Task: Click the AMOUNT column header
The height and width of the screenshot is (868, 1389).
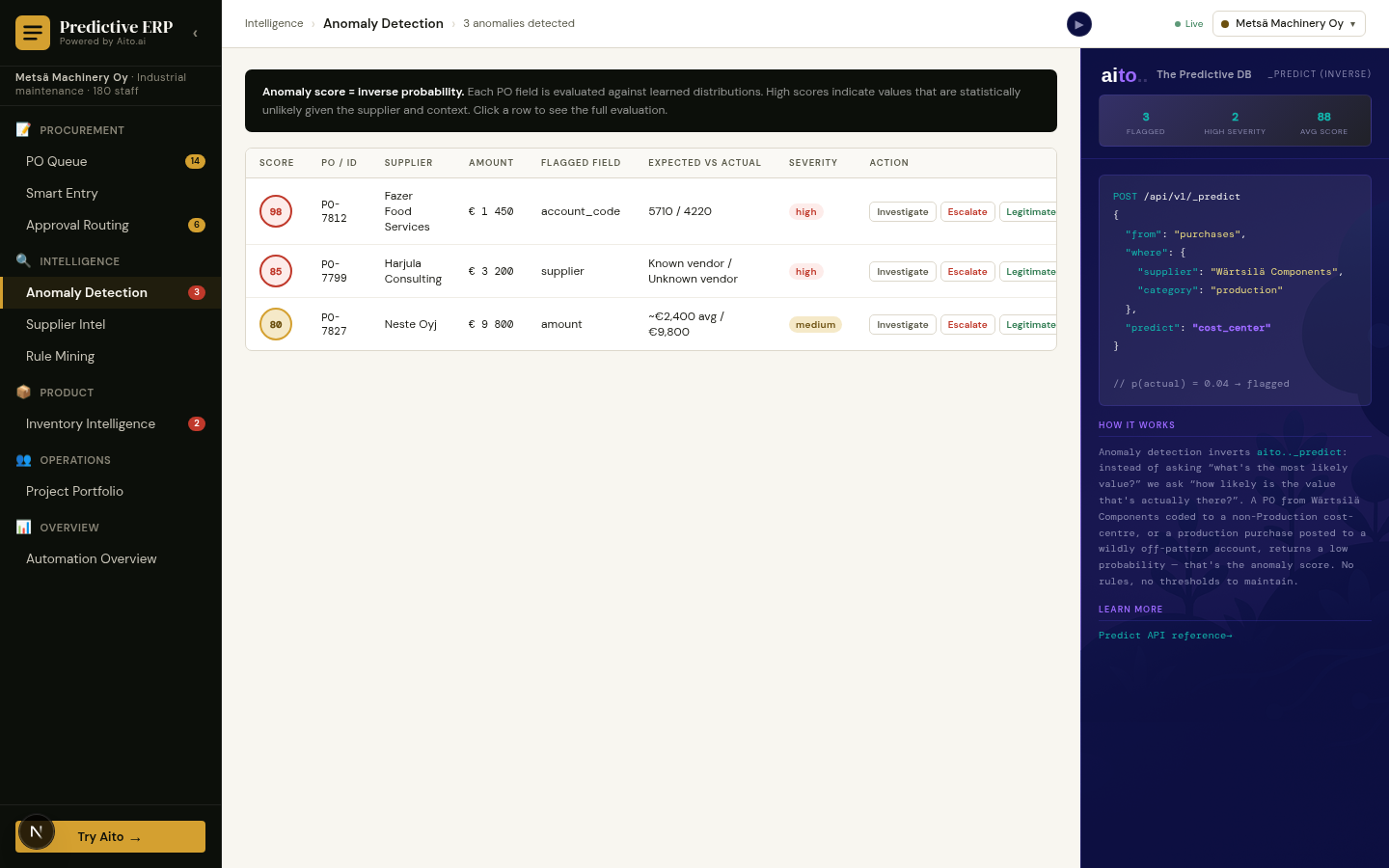Action: pyautogui.click(x=491, y=163)
